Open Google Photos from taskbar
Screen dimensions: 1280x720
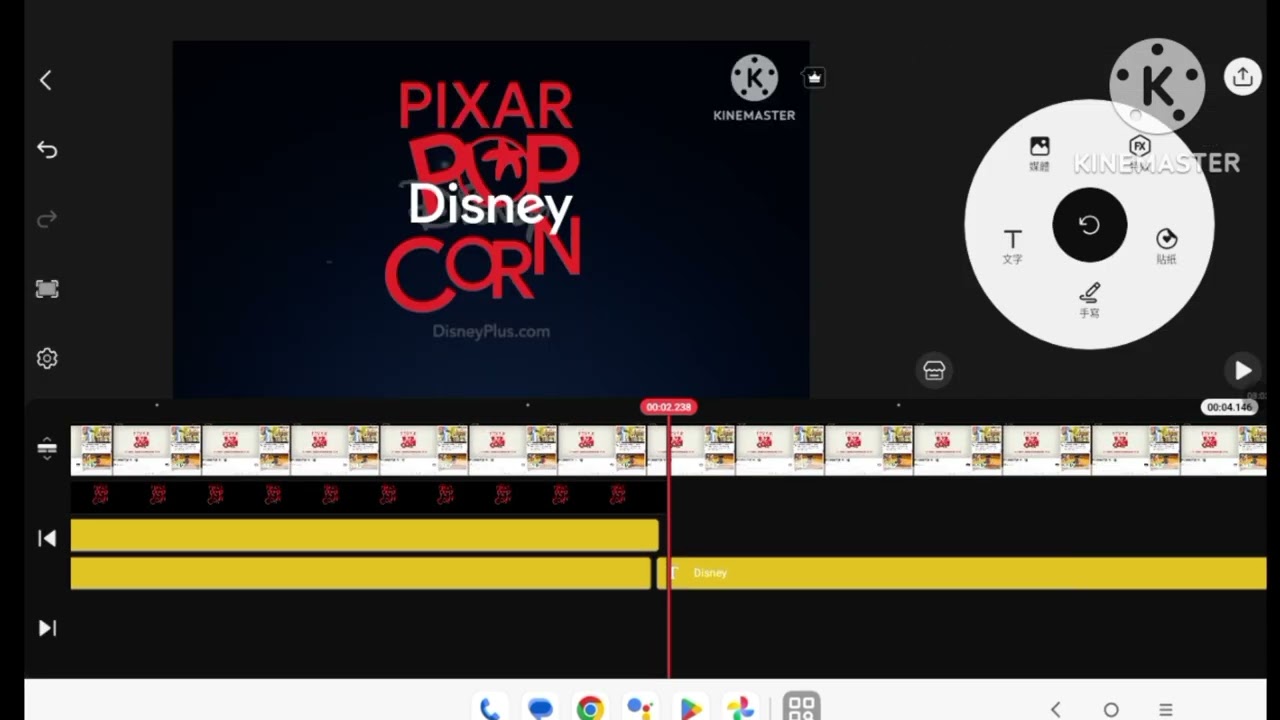pyautogui.click(x=740, y=708)
